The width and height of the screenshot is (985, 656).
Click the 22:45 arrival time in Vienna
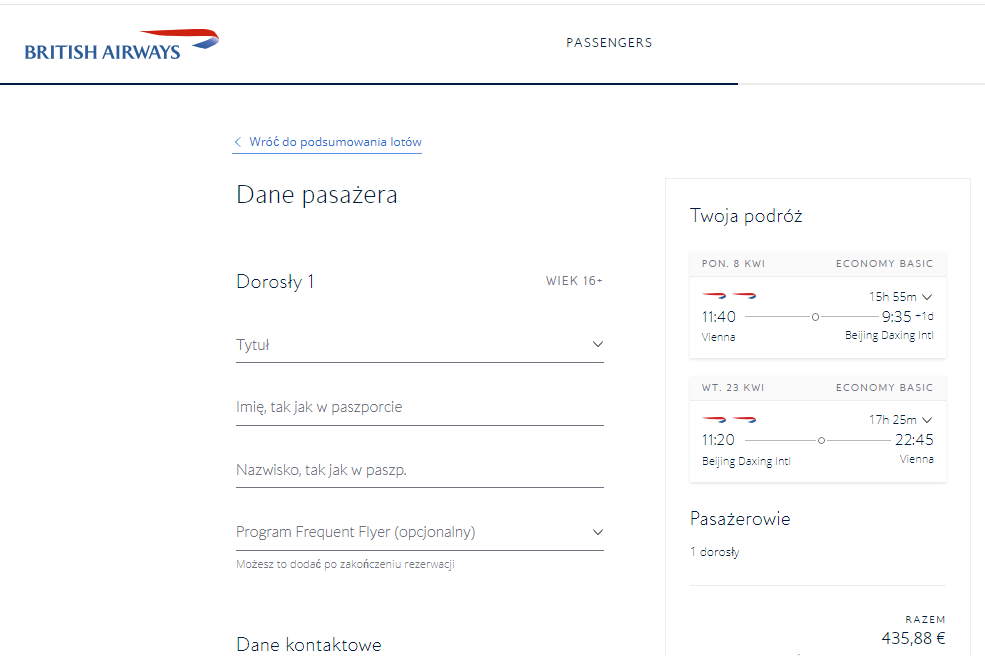914,440
